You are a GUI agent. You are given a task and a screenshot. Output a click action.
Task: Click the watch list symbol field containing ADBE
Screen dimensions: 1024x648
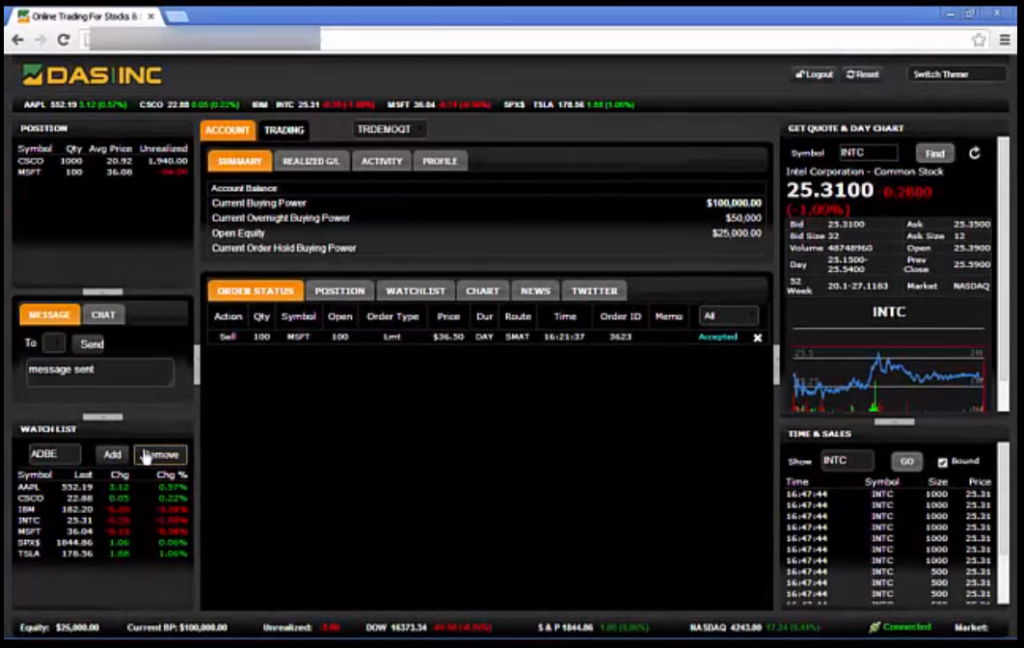55,454
